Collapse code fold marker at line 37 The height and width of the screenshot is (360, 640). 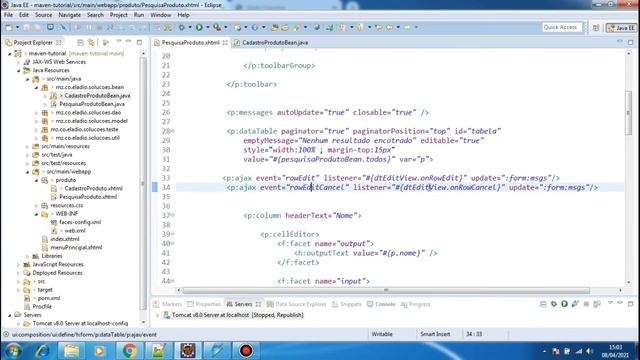coord(173,215)
